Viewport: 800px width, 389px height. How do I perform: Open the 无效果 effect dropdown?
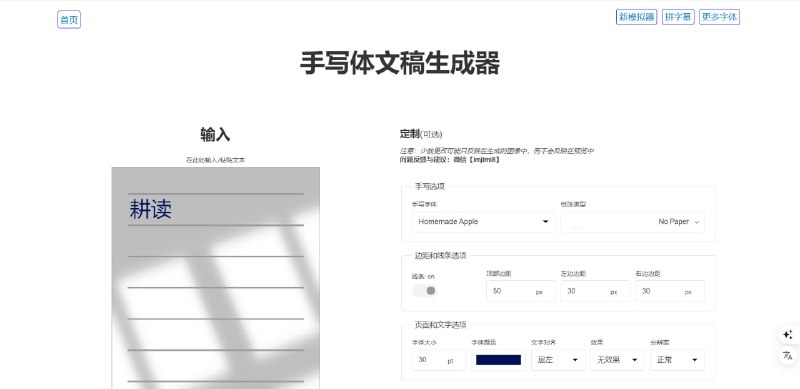(x=617, y=360)
